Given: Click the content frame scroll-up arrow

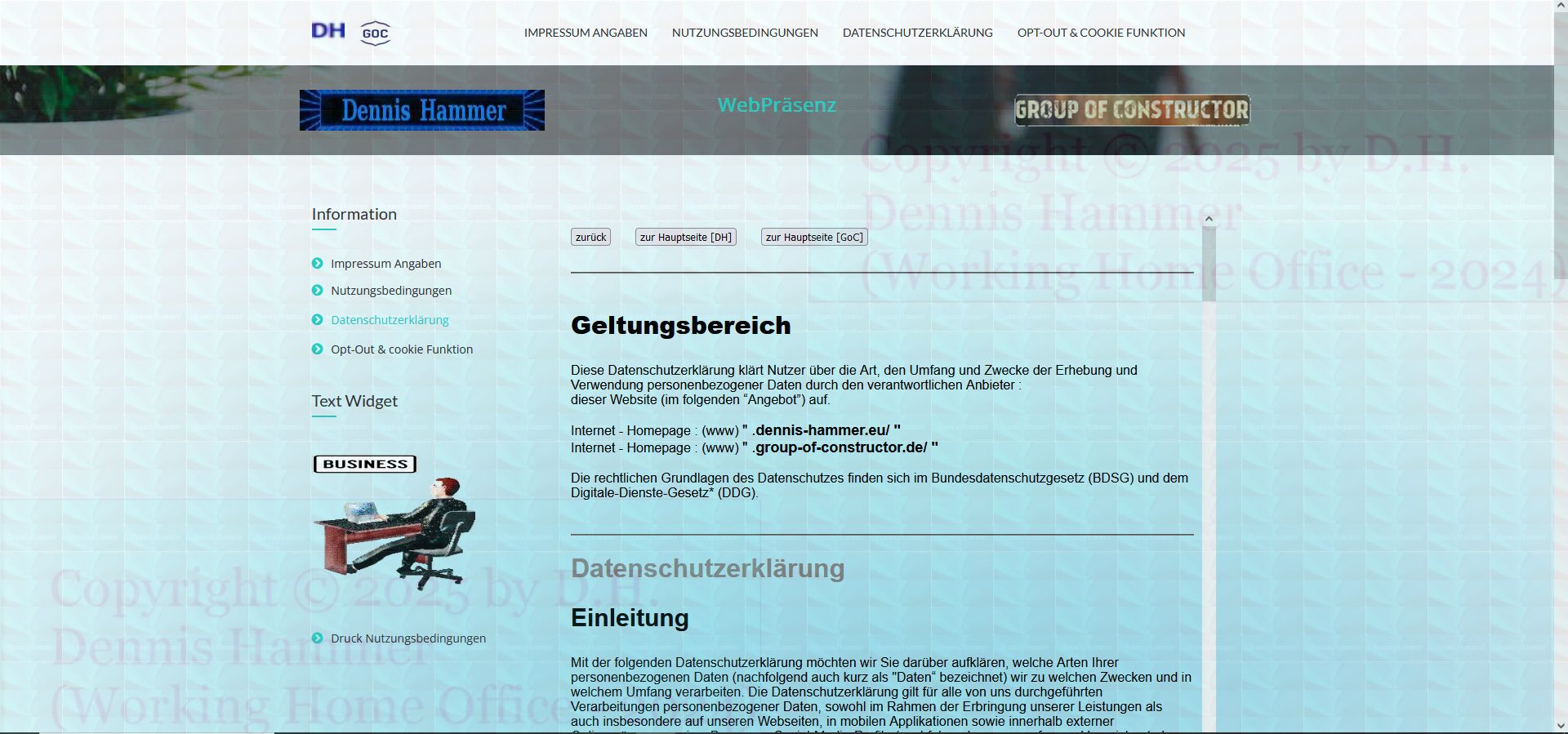Looking at the screenshot, I should click(x=1209, y=219).
